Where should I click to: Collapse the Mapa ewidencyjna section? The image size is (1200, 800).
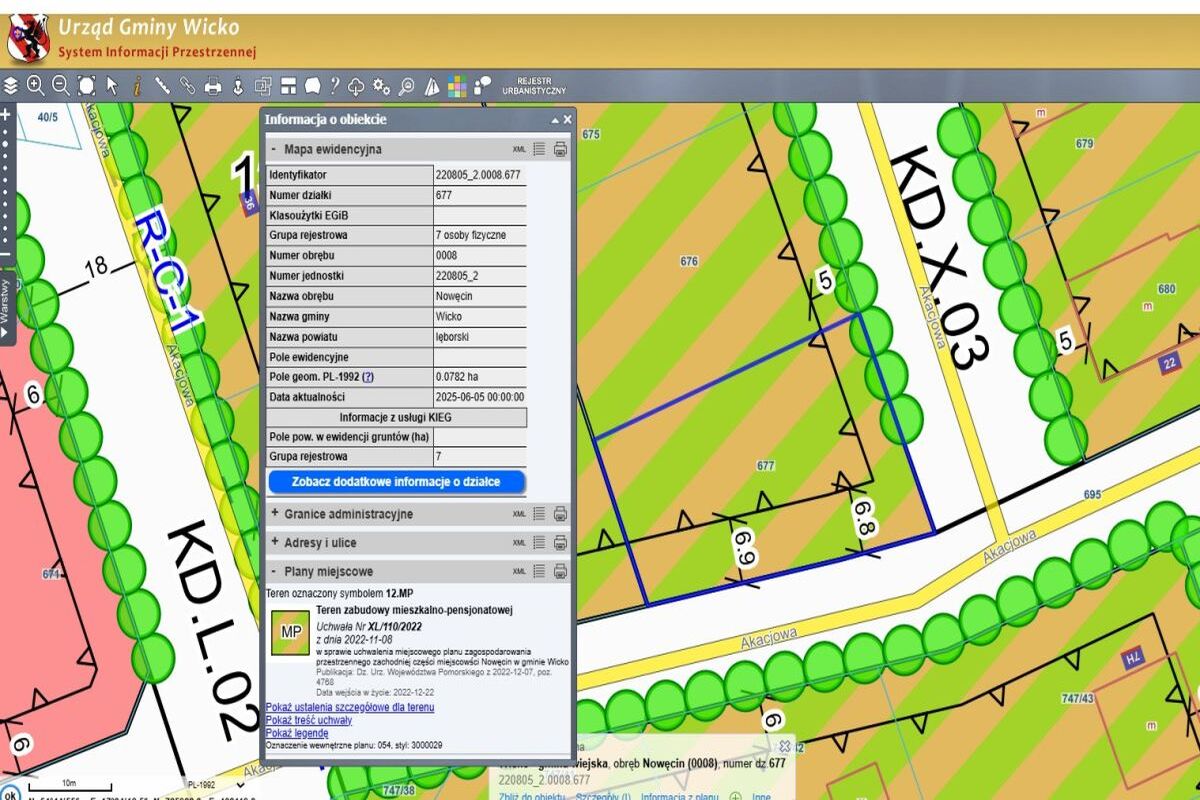274,150
